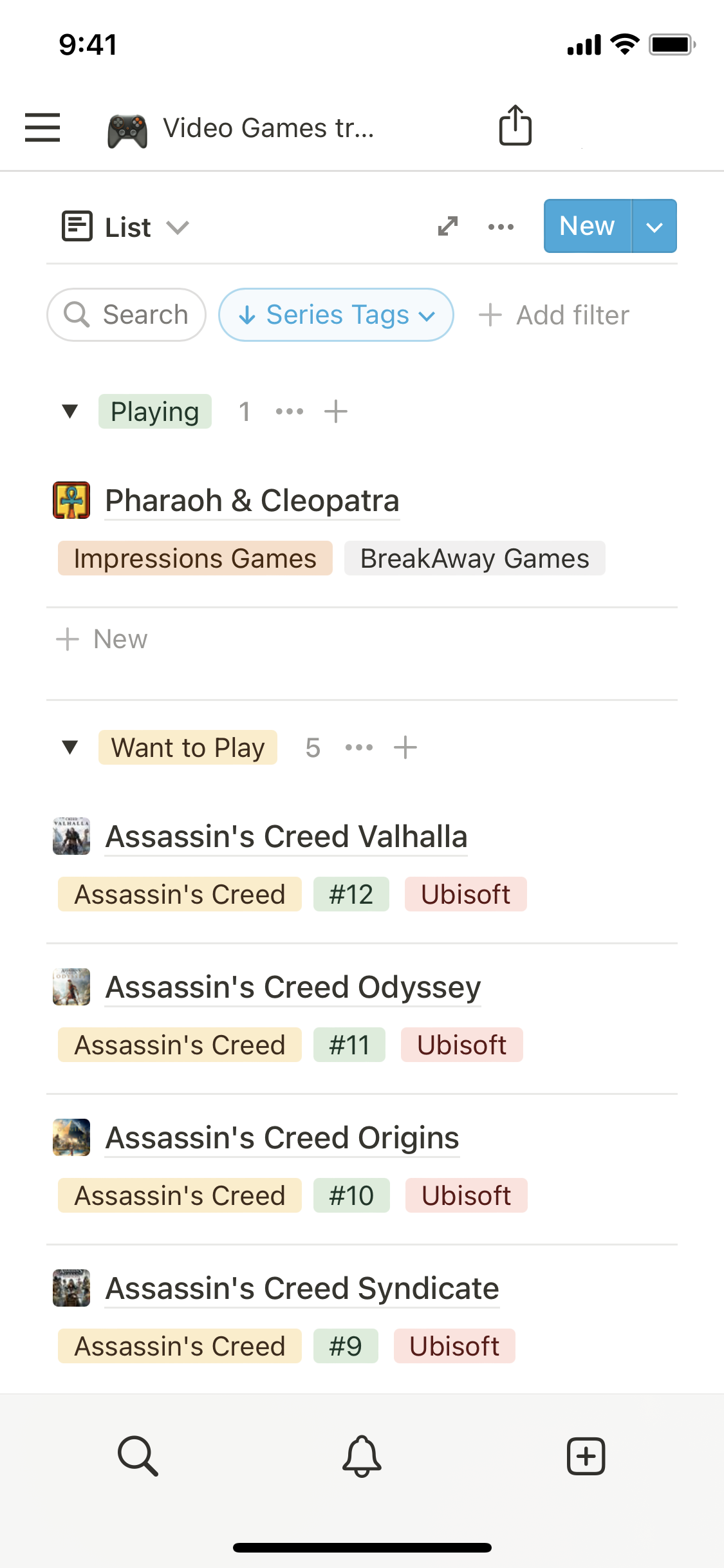
Task: Expand the database to full page
Action: 447,226
